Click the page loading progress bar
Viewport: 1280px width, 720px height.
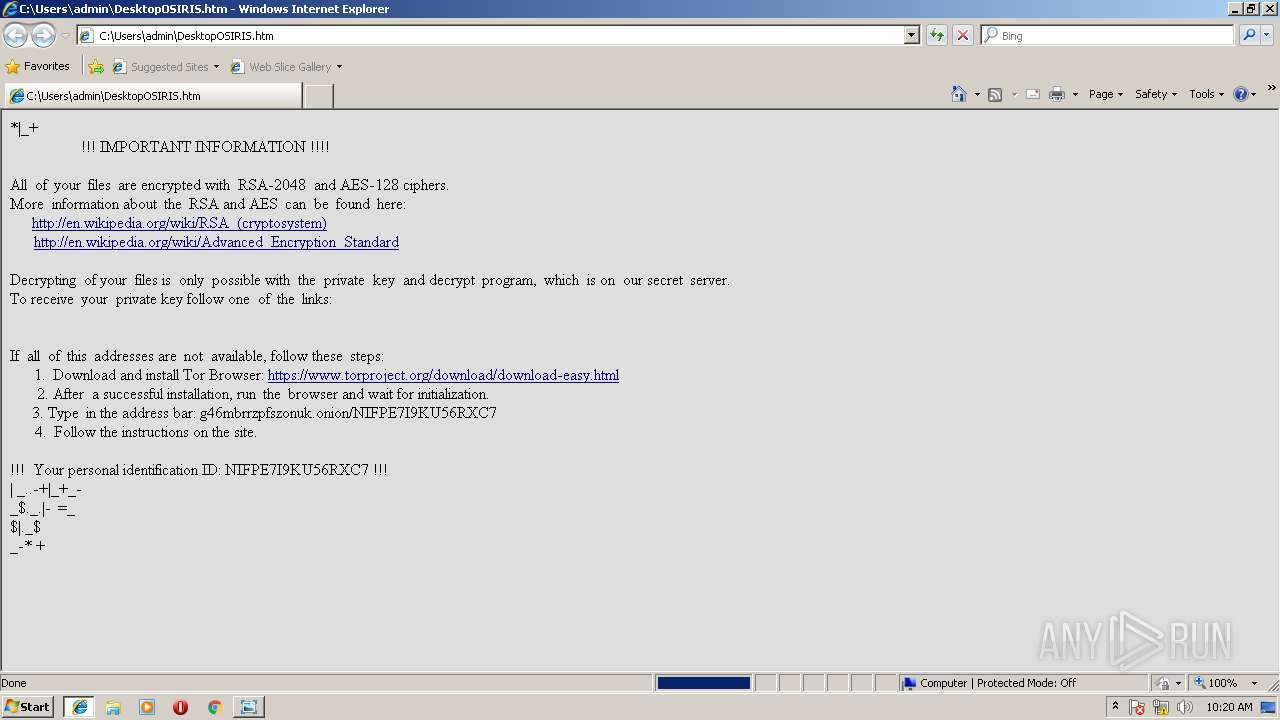coord(703,683)
